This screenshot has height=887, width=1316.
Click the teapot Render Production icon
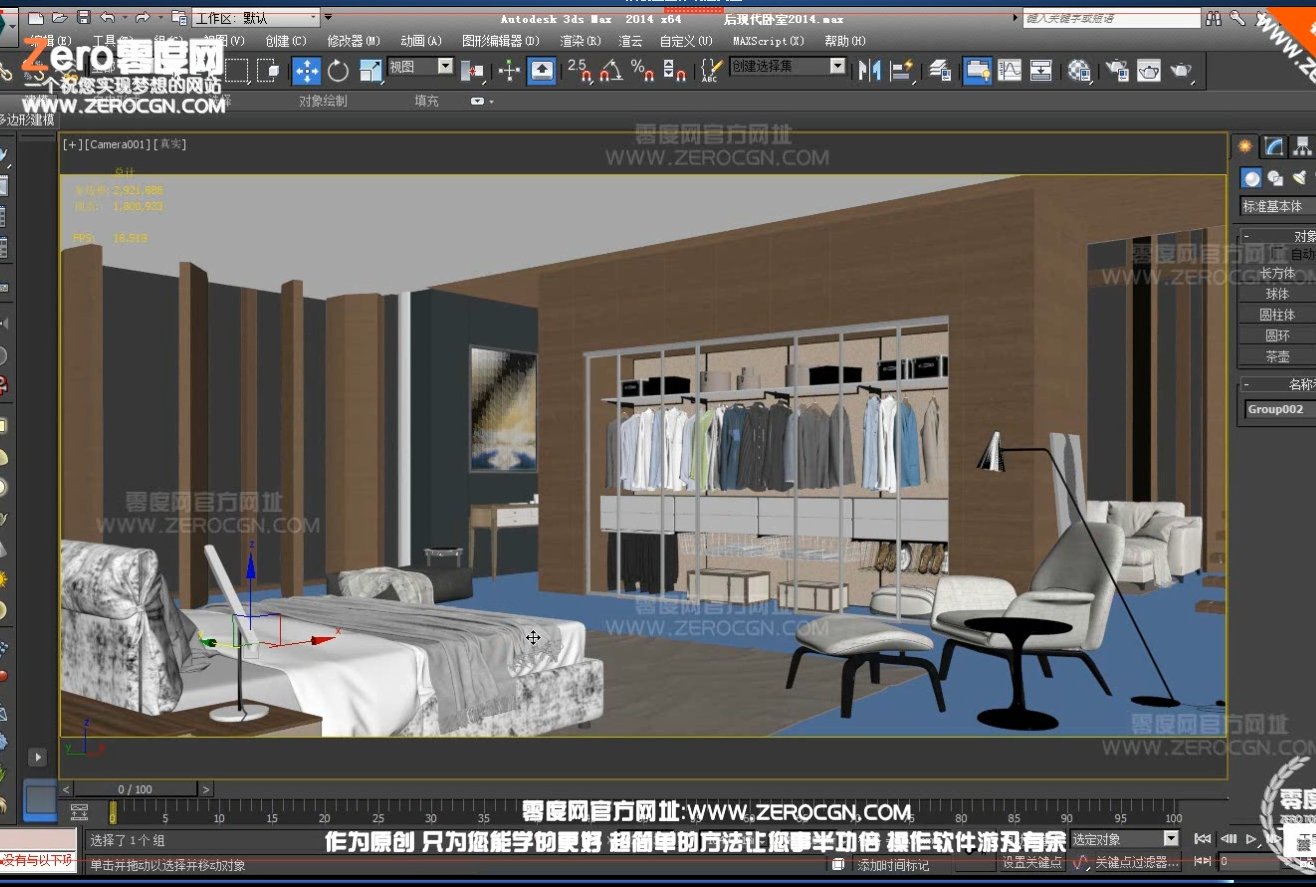point(1181,70)
